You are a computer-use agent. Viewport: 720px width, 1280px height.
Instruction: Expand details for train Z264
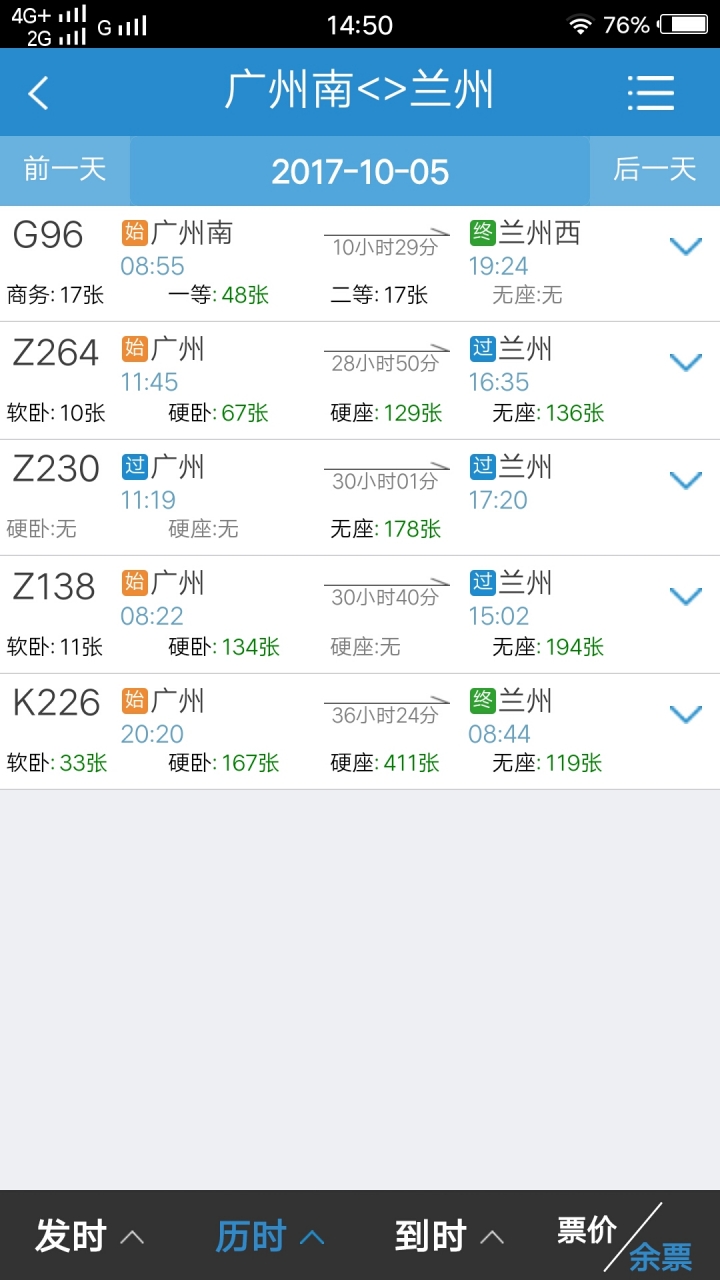pos(685,362)
